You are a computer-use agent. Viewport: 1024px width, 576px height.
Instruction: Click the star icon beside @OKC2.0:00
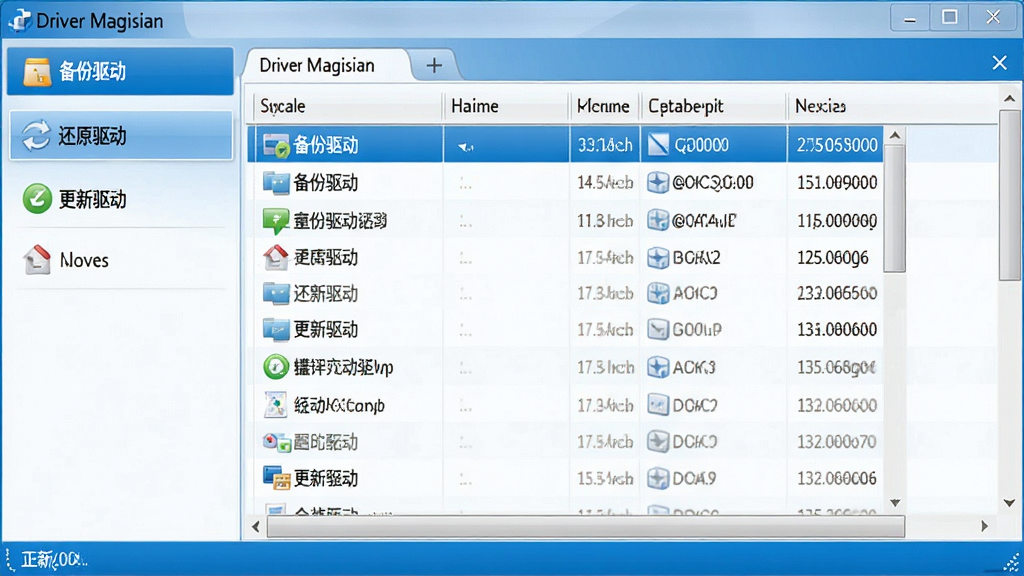pyautogui.click(x=658, y=182)
